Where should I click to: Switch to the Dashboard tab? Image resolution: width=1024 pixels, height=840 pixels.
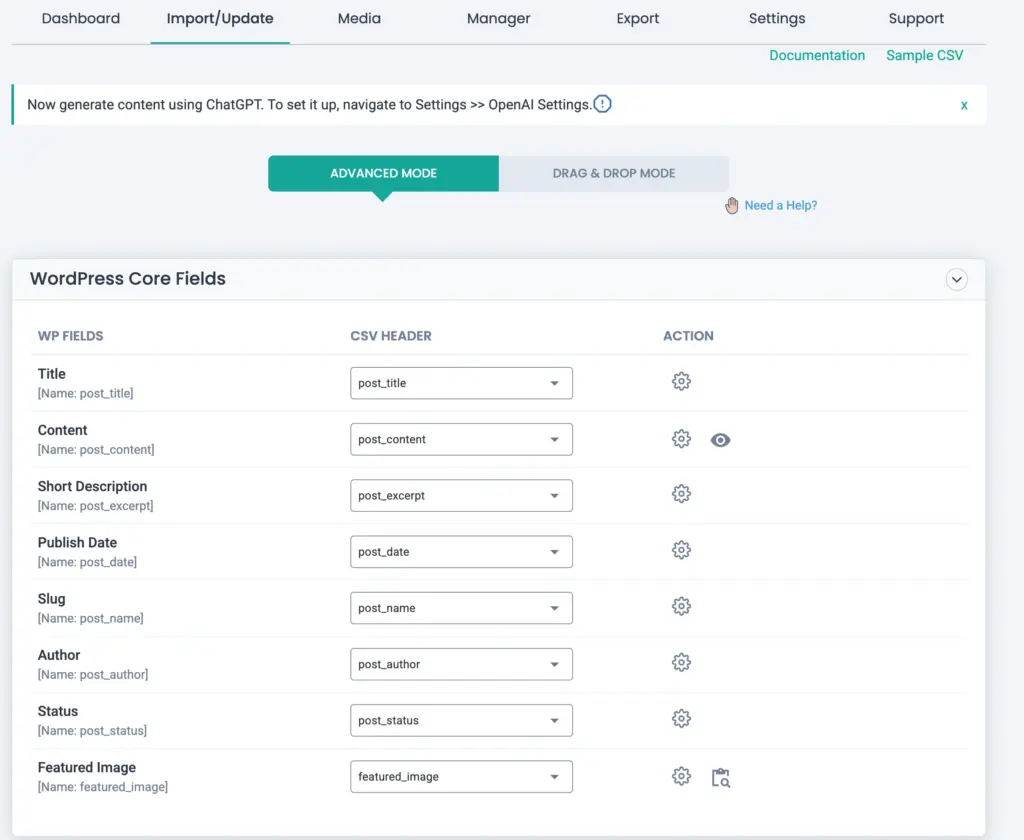coord(81,18)
